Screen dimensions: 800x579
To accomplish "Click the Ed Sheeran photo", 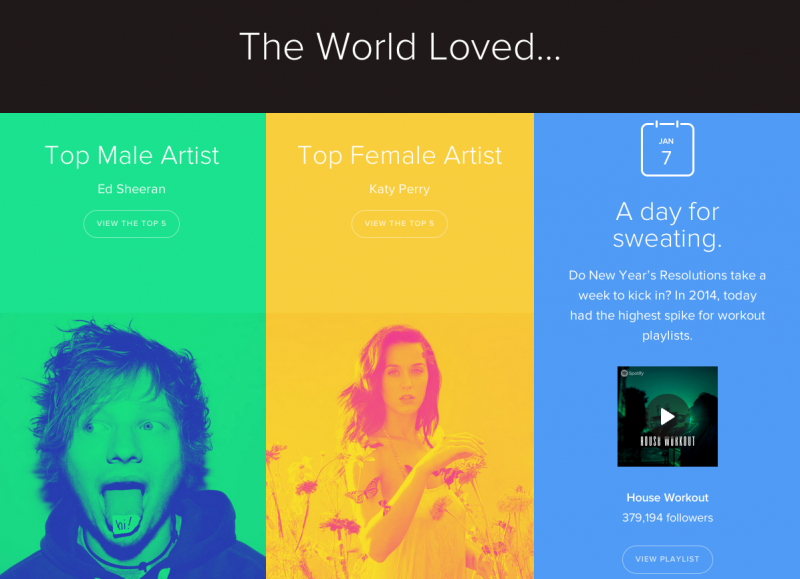I will pos(133,446).
